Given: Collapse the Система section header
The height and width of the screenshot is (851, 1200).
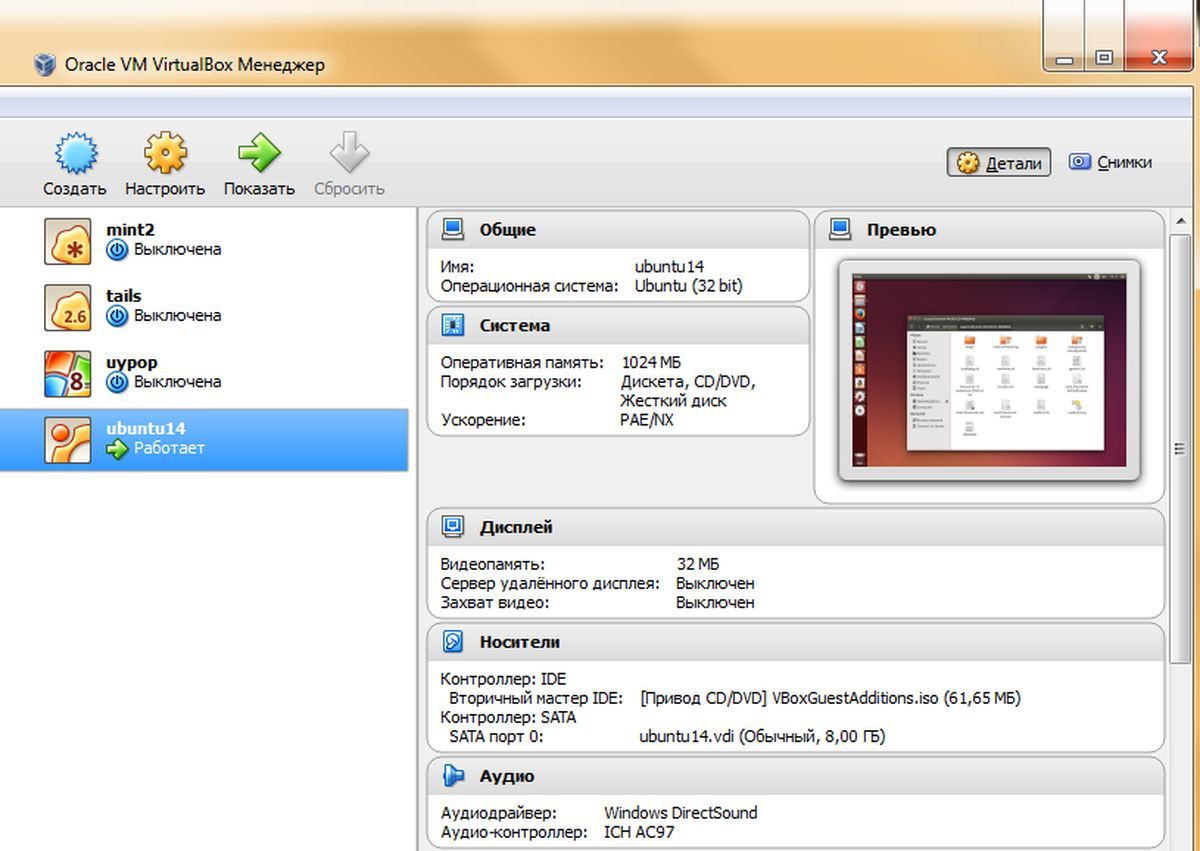Looking at the screenshot, I should 514,326.
